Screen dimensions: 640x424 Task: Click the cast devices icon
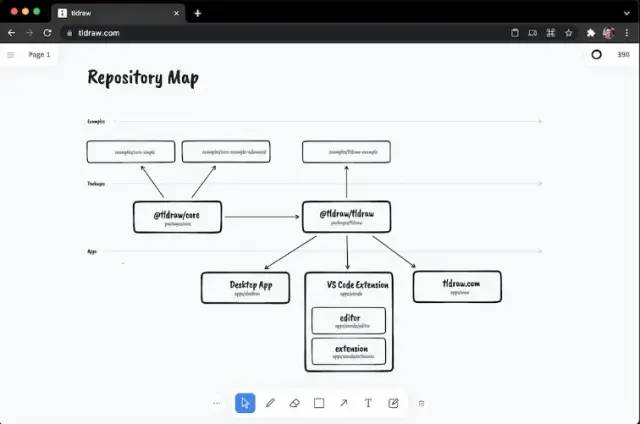[533, 33]
